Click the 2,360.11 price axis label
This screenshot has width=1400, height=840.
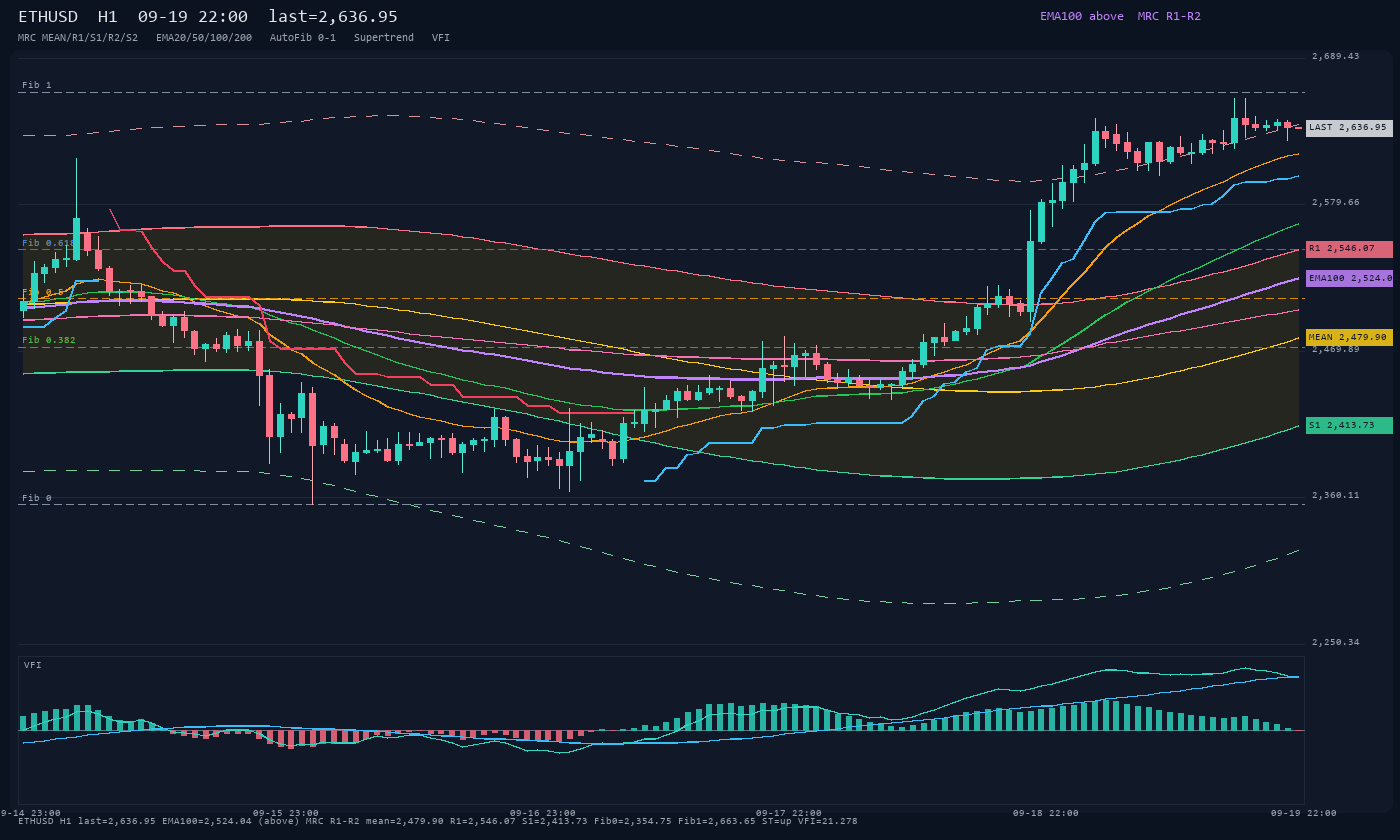[x=1336, y=495]
